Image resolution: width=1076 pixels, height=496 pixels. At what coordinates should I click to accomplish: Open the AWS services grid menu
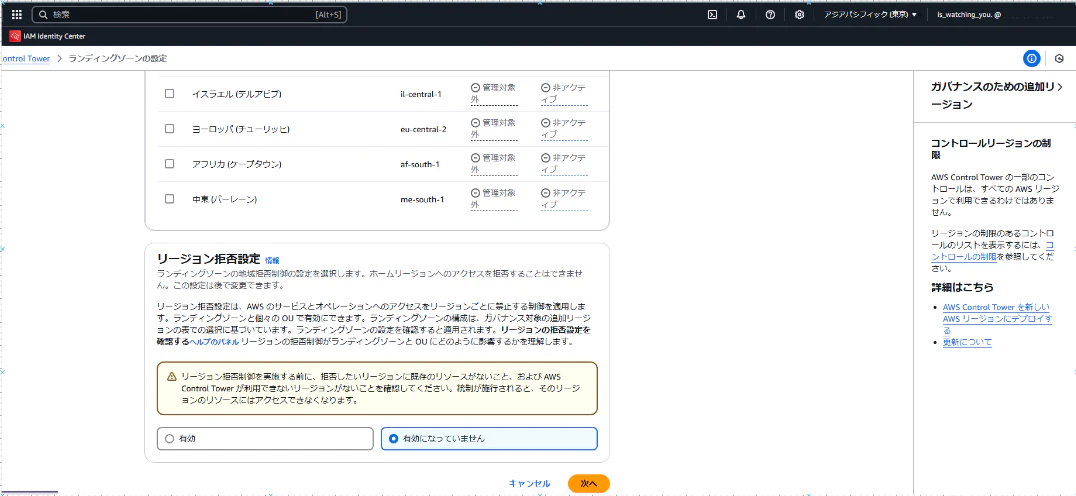[x=17, y=14]
